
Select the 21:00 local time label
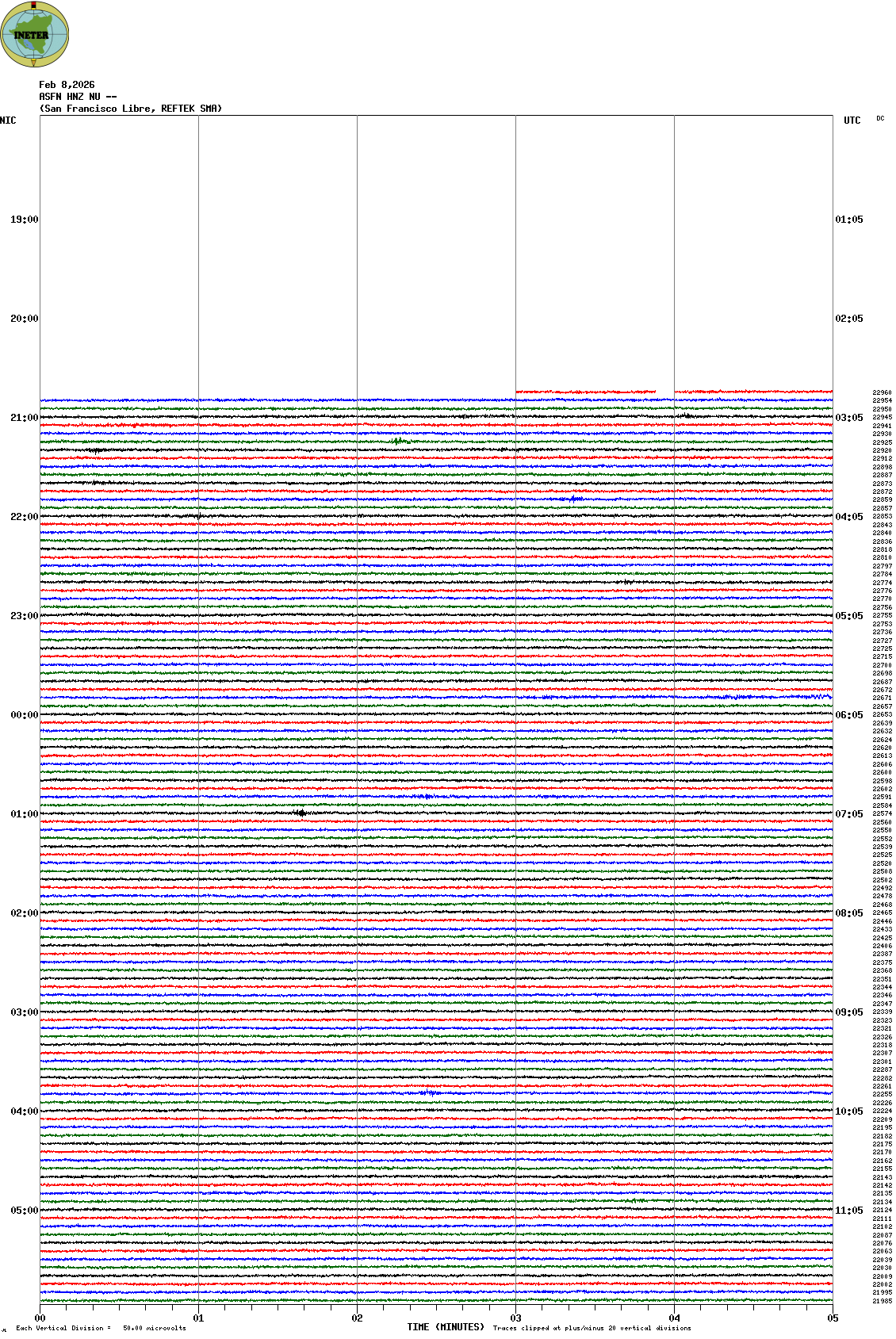click(x=24, y=418)
